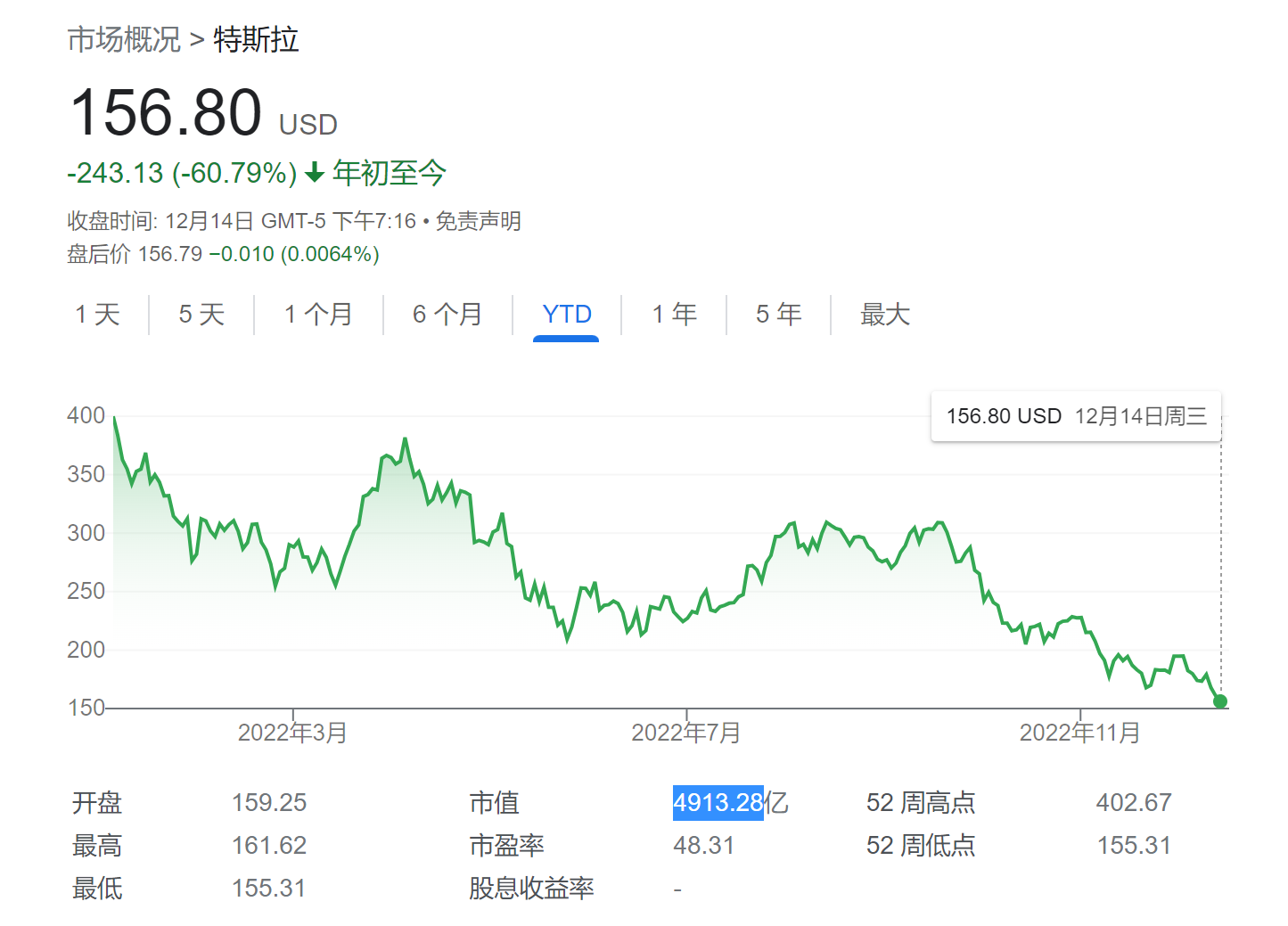Click the -243.13 (-60.79%) change text

(x=183, y=173)
